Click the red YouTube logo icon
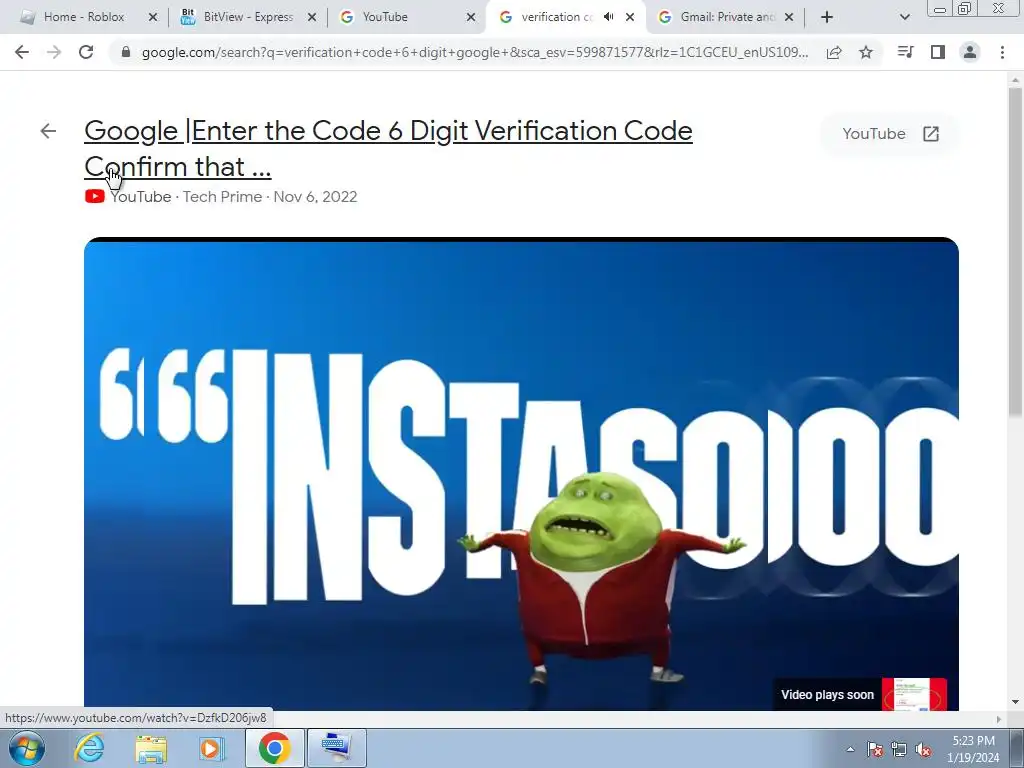 pos(95,197)
